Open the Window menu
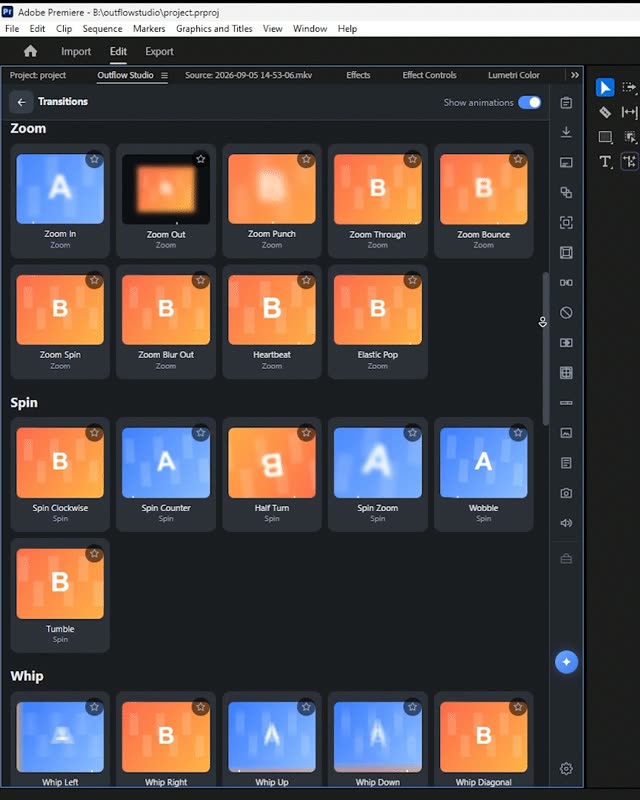 tap(310, 29)
